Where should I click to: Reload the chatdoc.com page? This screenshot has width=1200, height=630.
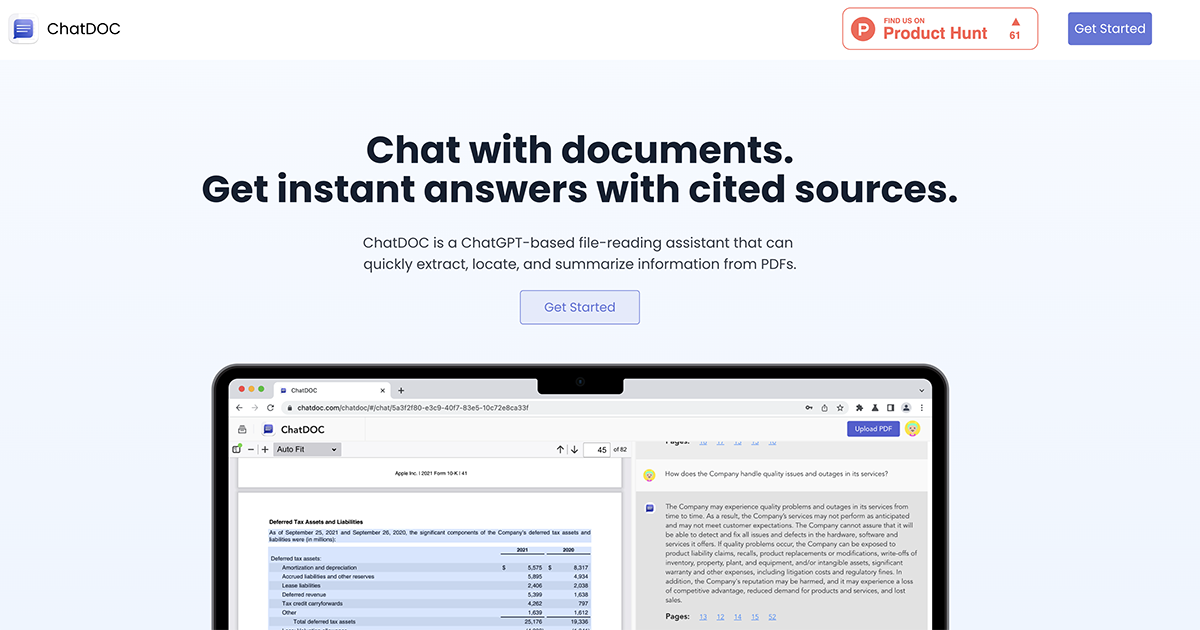tap(269, 407)
